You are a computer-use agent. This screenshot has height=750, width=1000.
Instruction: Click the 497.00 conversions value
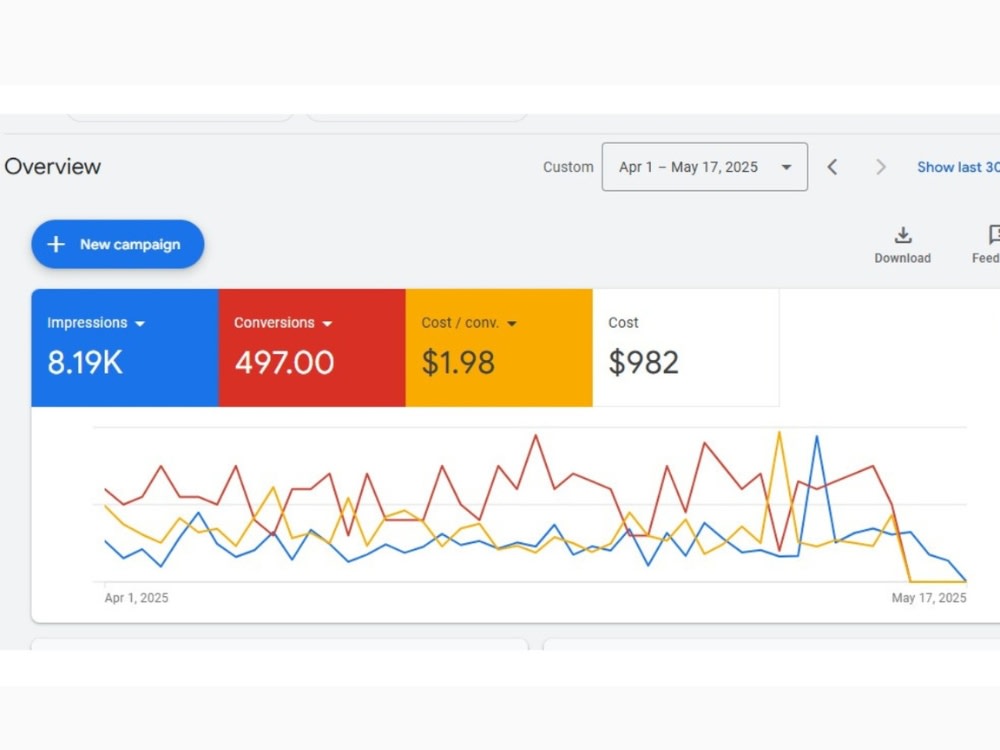284,362
